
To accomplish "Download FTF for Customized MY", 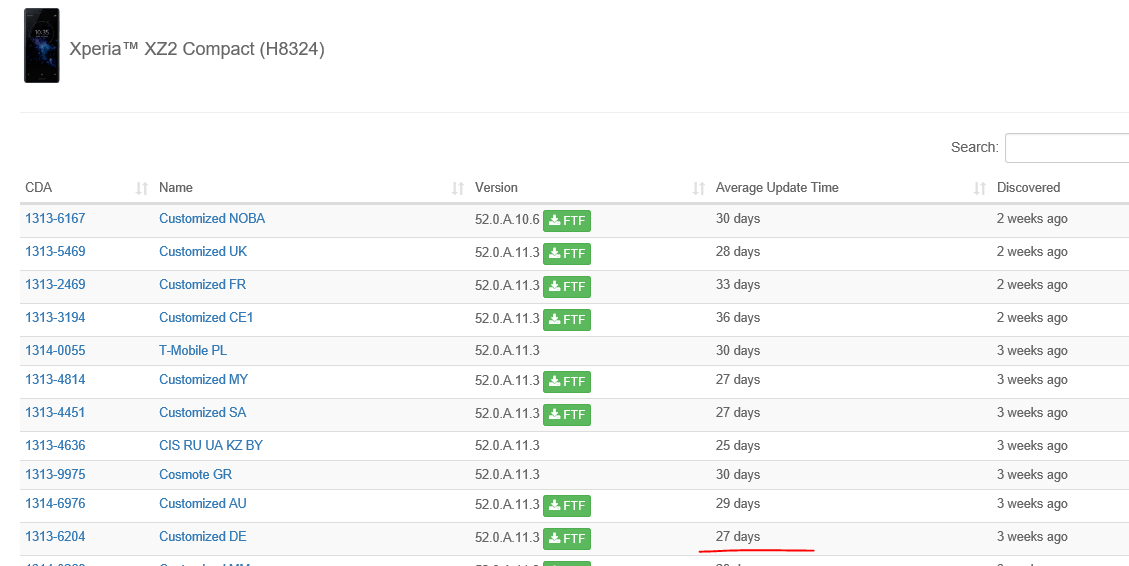I will click(x=567, y=382).
